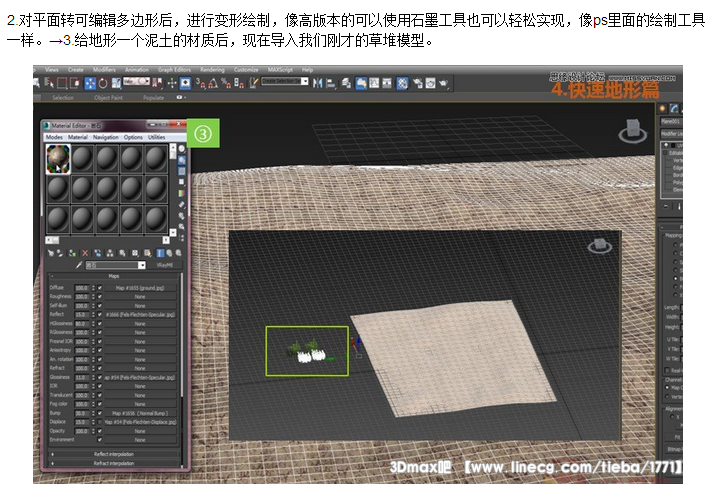Screen dimensions: 711x484
Task: Click the Displace map button Fels-Flechten-Displace.jpg
Action: [x=140, y=422]
